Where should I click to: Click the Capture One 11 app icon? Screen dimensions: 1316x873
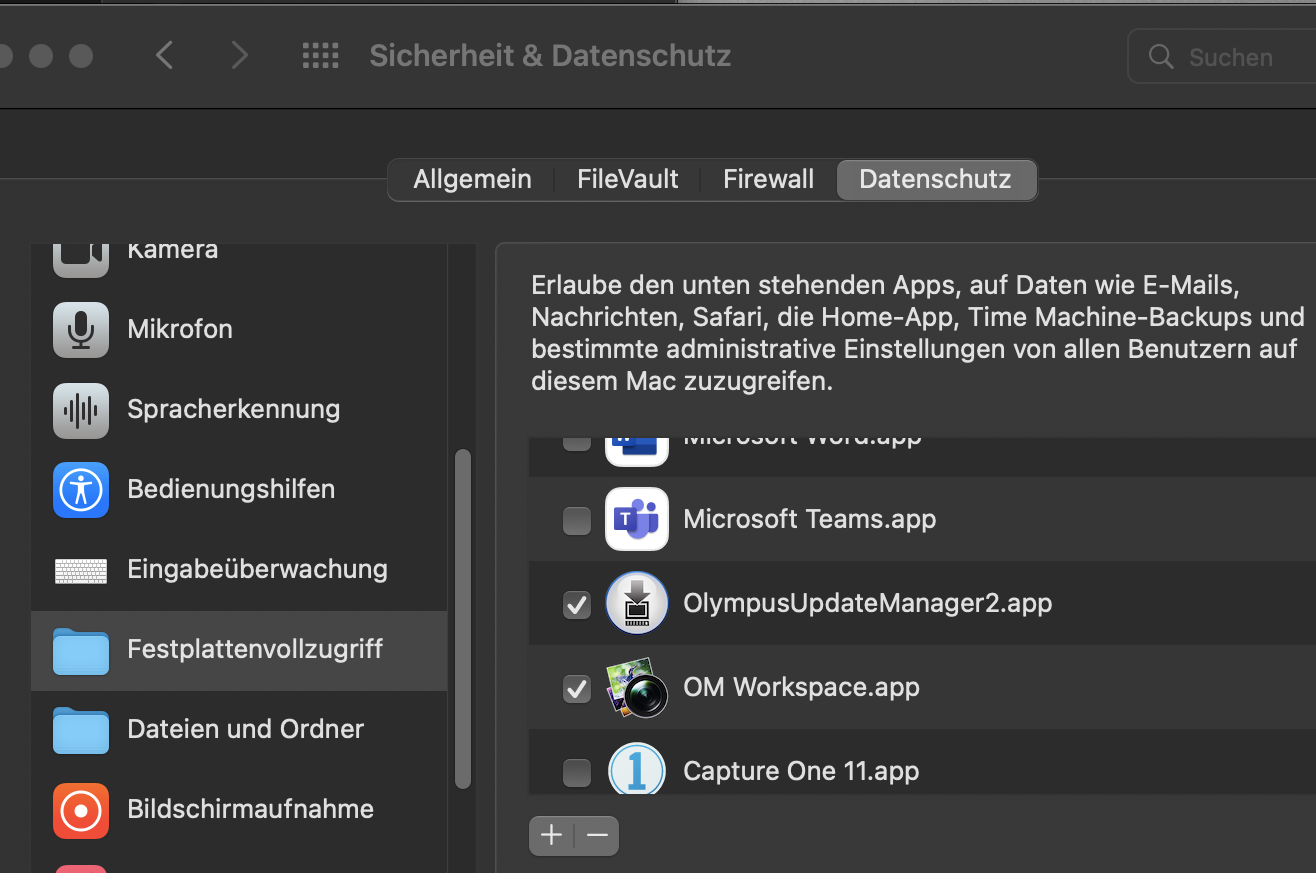pyautogui.click(x=637, y=769)
